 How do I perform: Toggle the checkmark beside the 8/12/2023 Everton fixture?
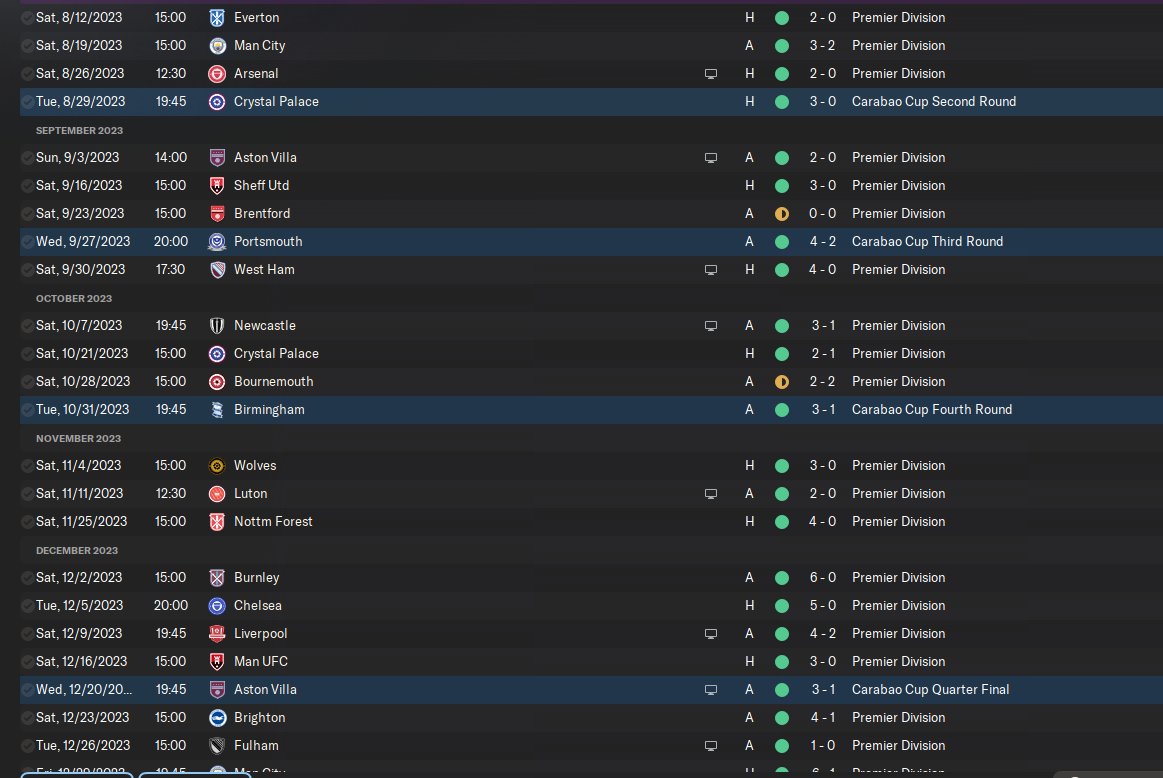[x=27, y=18]
